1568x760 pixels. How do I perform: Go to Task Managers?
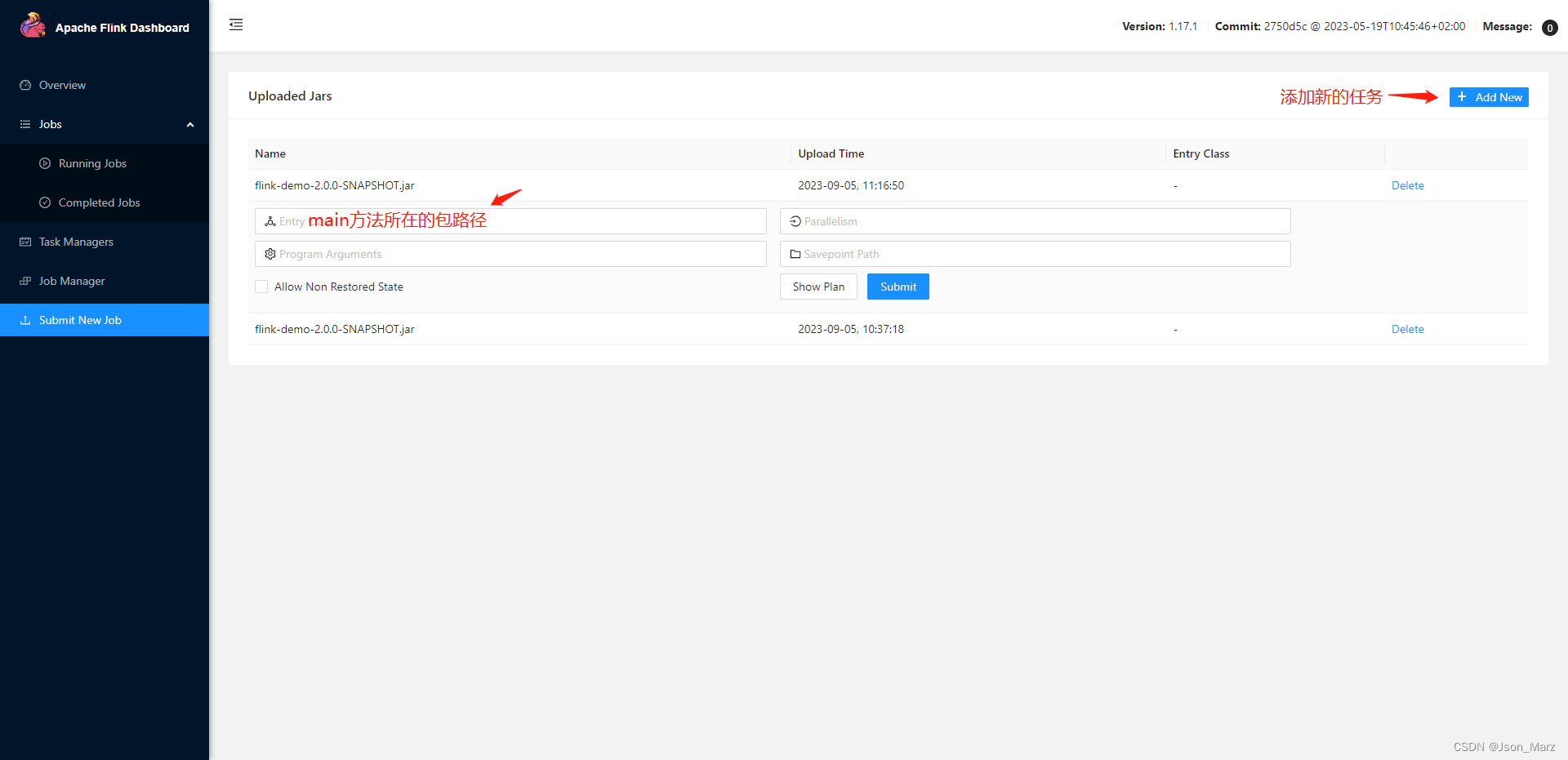[105, 242]
